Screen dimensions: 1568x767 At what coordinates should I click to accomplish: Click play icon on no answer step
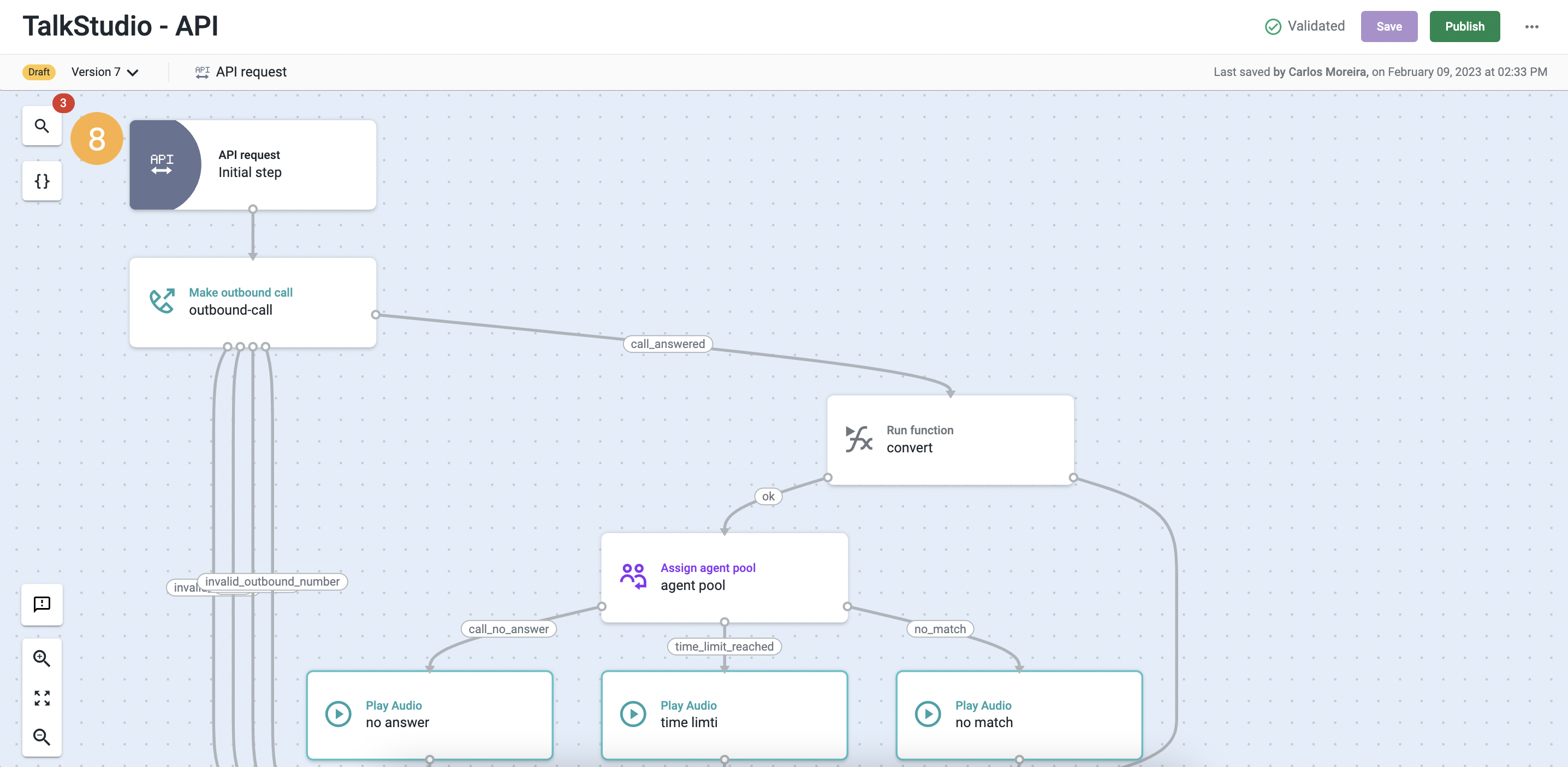pos(338,713)
